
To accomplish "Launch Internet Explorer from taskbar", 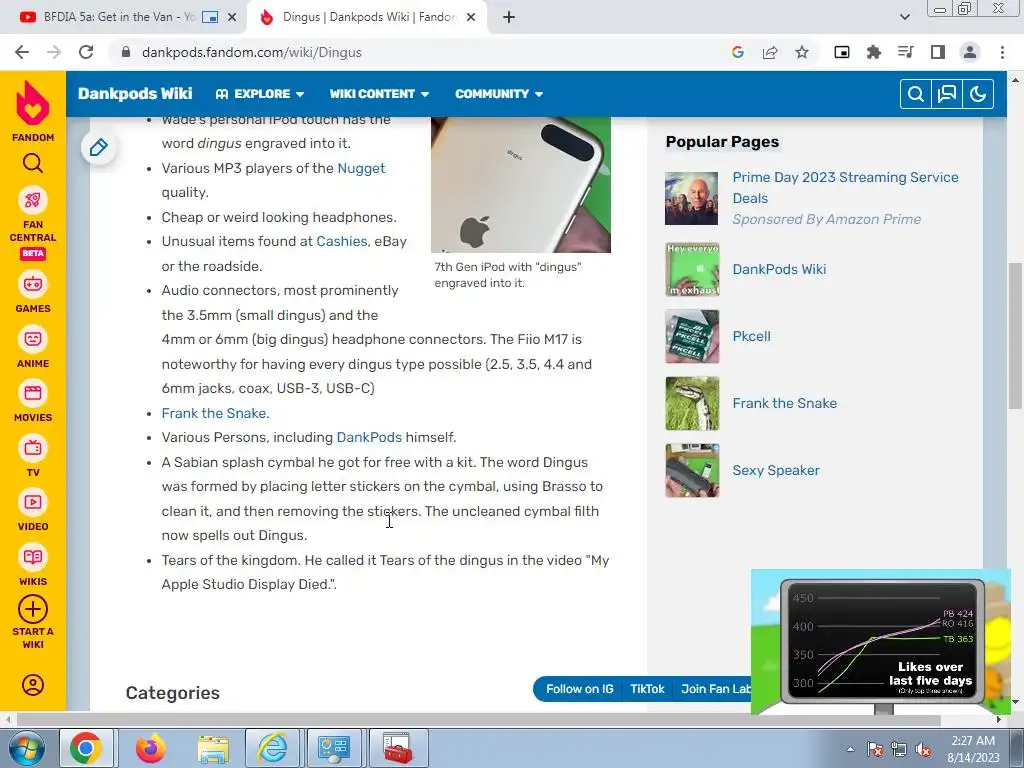I will (x=272, y=749).
